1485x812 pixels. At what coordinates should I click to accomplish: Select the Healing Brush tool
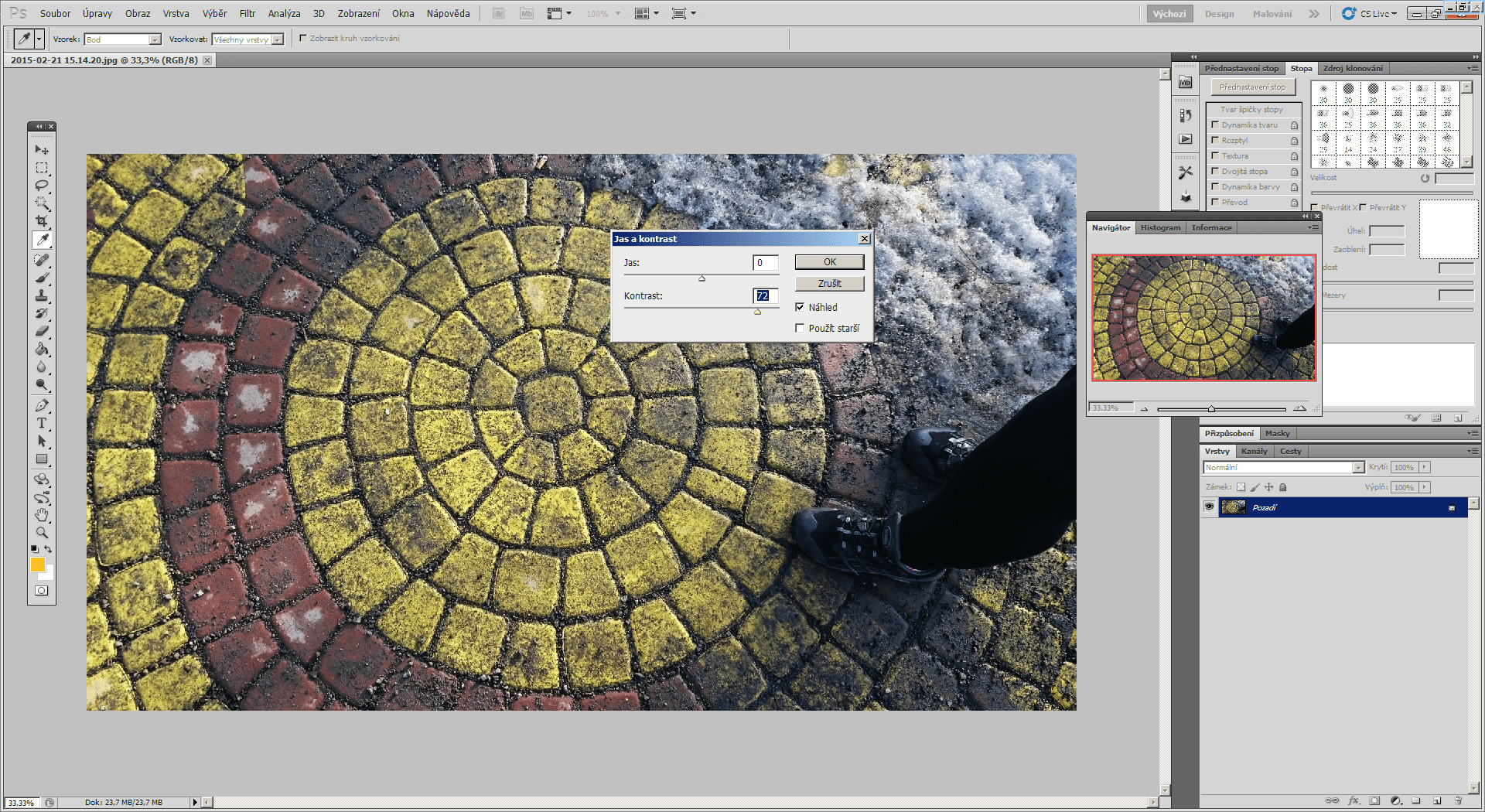click(42, 261)
